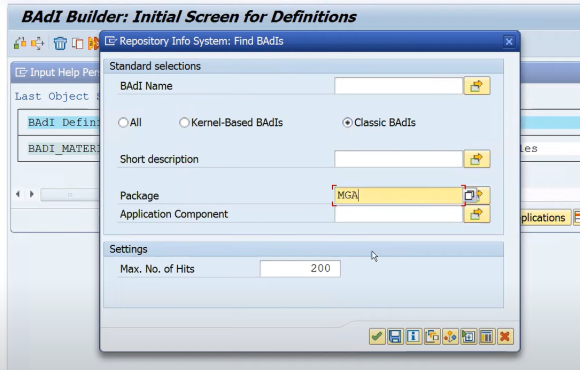Image resolution: width=580 pixels, height=370 pixels.
Task: Click the green-and-orange squares icon in BAdI Builder toolbar
Action: tap(20, 43)
